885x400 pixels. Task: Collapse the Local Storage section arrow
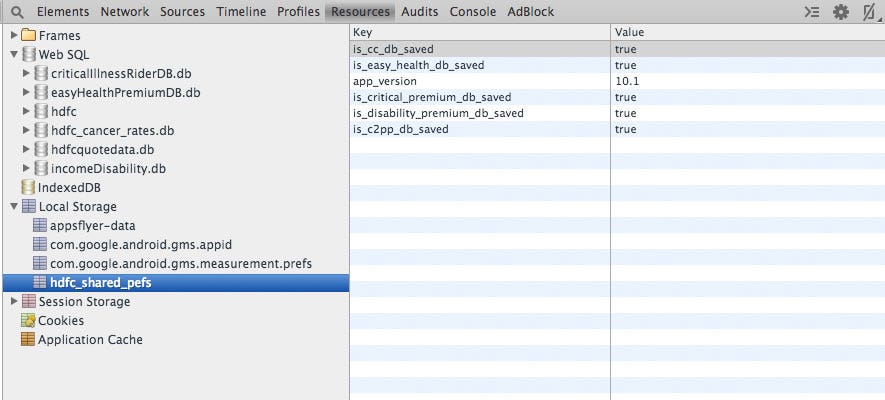[14, 206]
